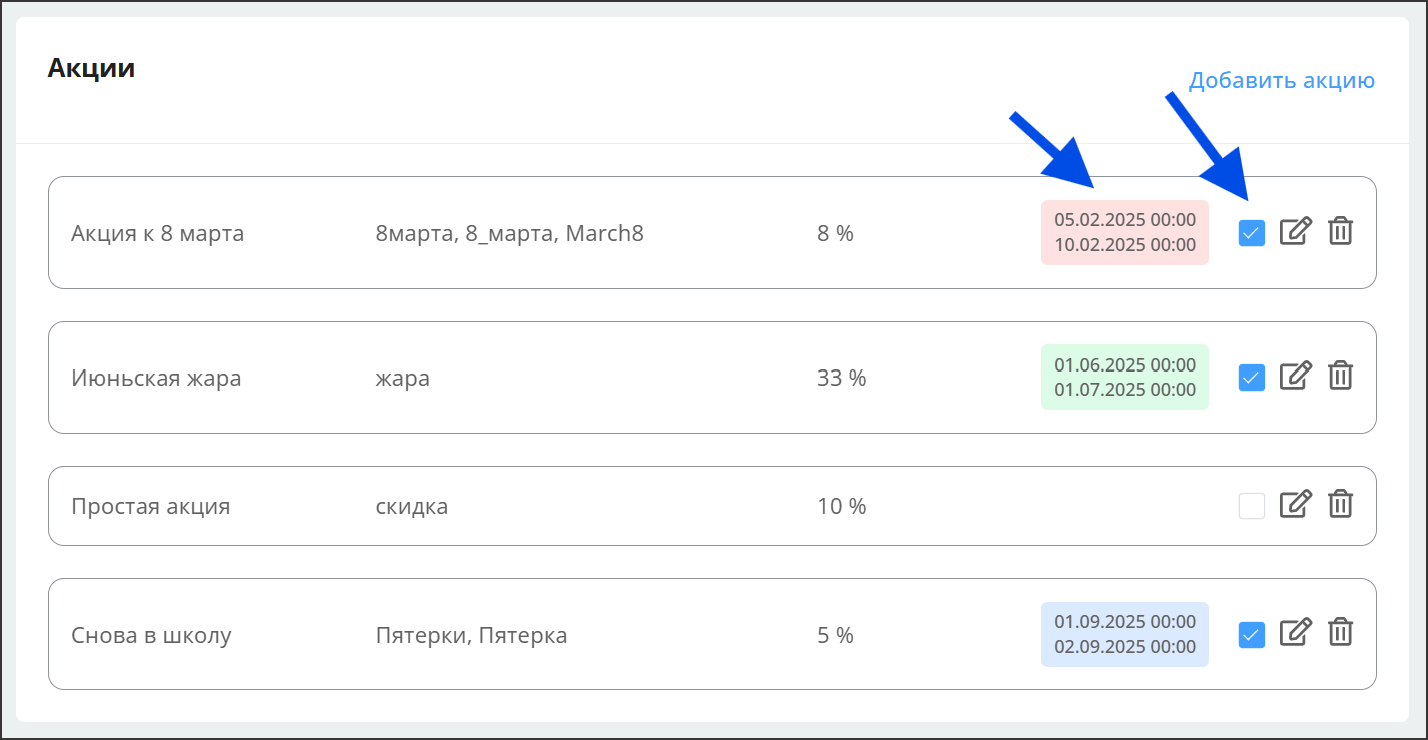Delete the "Акция к 8 марта" promotion
1428x740 pixels.
click(x=1340, y=232)
